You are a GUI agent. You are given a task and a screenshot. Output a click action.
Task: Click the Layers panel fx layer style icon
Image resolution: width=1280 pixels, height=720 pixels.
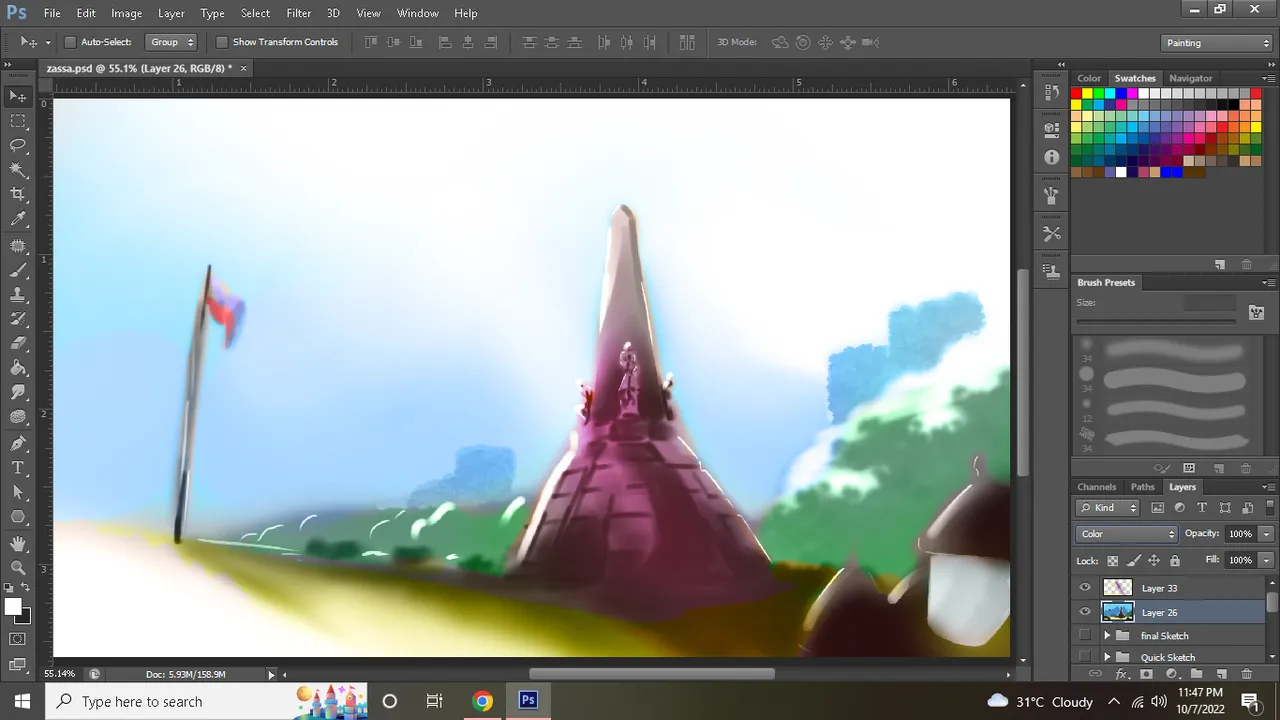pyautogui.click(x=1122, y=674)
